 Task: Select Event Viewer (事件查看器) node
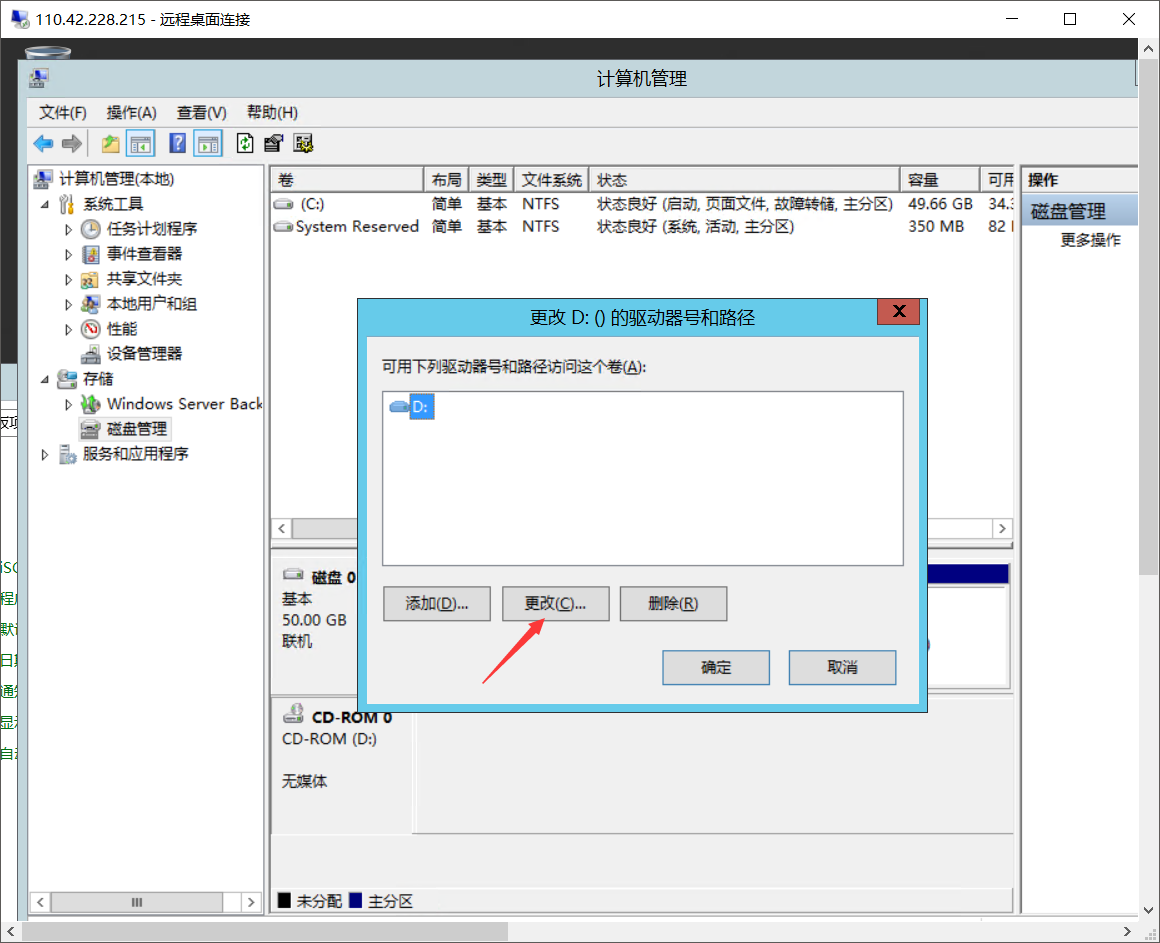point(144,254)
